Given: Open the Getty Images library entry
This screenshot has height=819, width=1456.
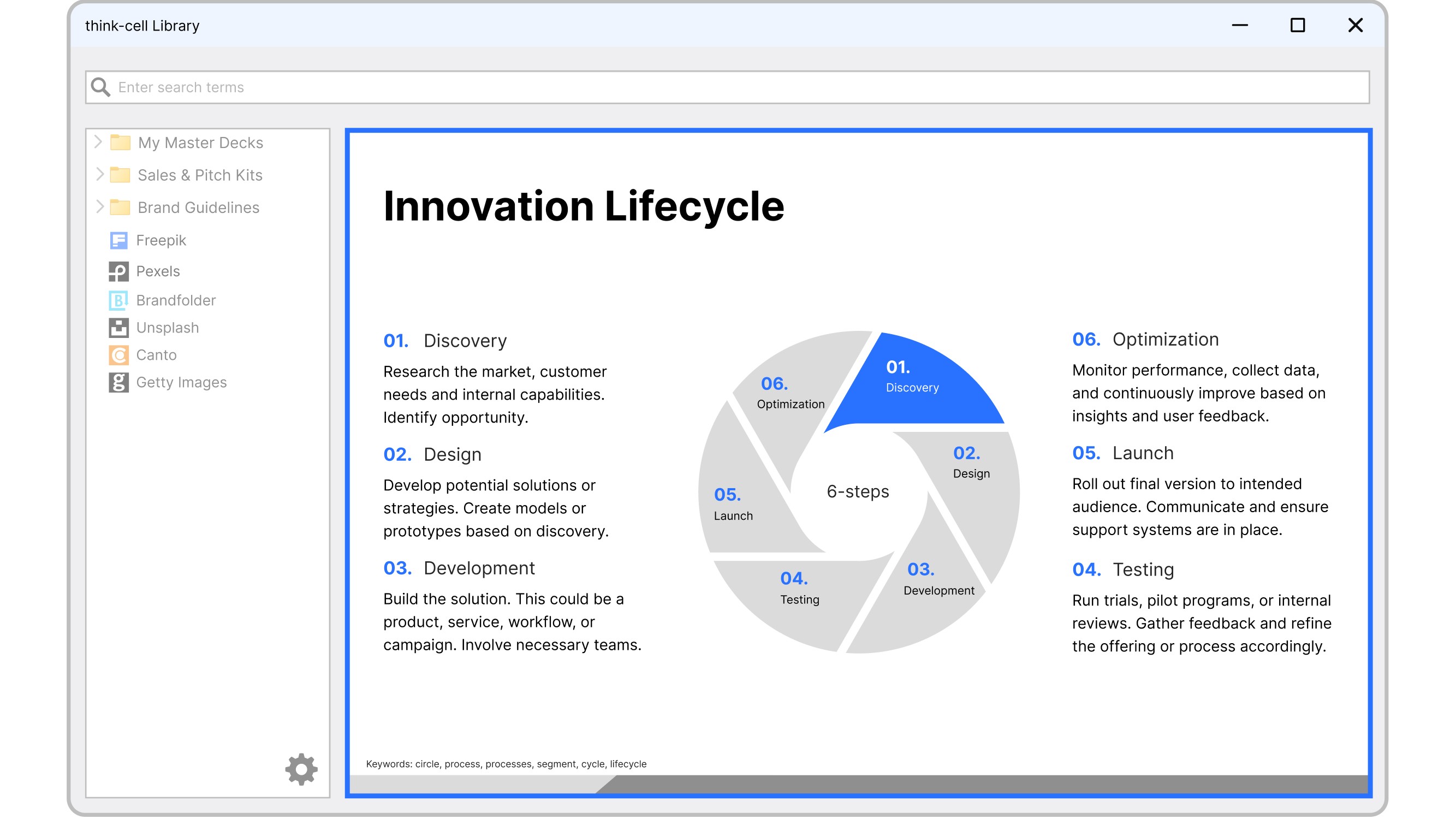Looking at the screenshot, I should coord(181,383).
